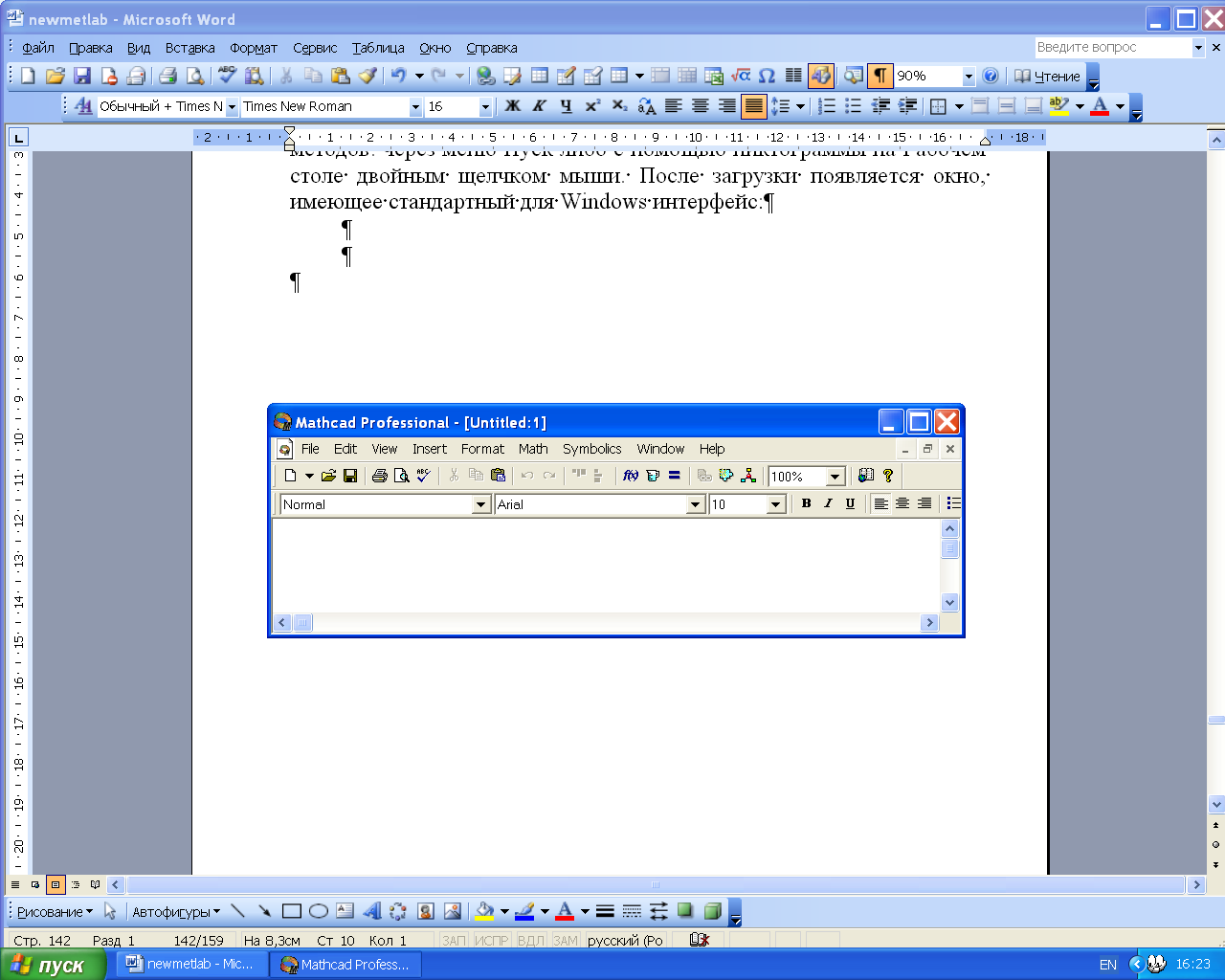This screenshot has height=980, width=1225.
Task: Apply the yellow highlight color
Action: point(1059,106)
